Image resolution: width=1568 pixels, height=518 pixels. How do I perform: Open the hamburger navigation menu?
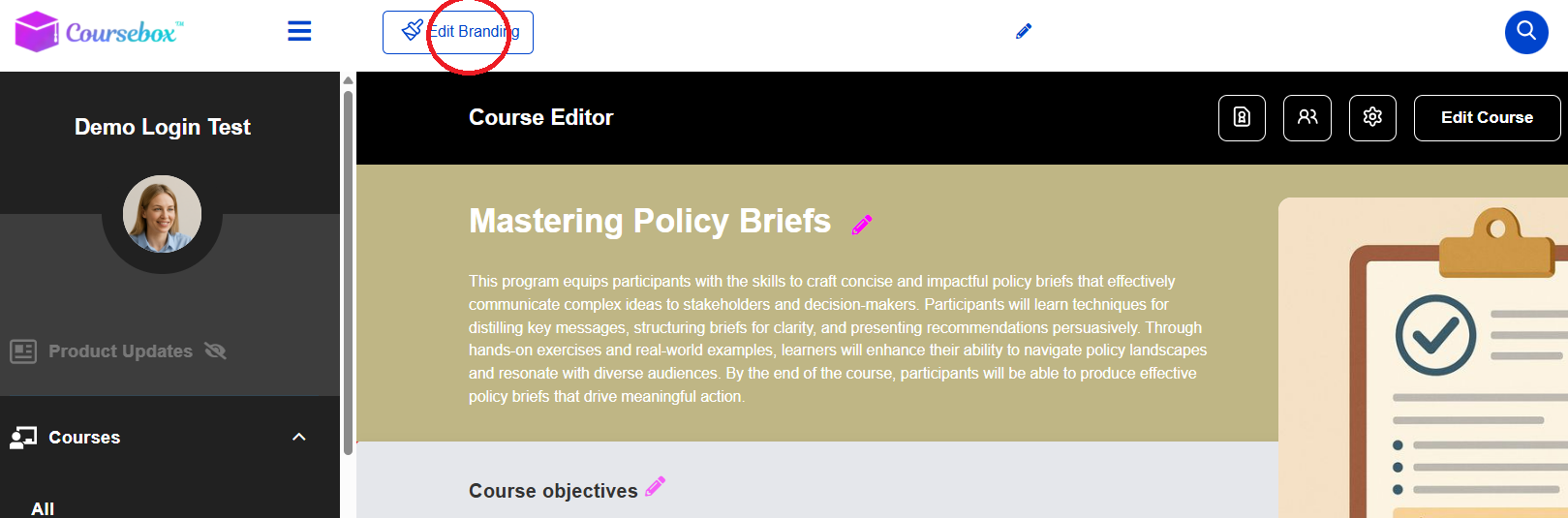pyautogui.click(x=299, y=32)
